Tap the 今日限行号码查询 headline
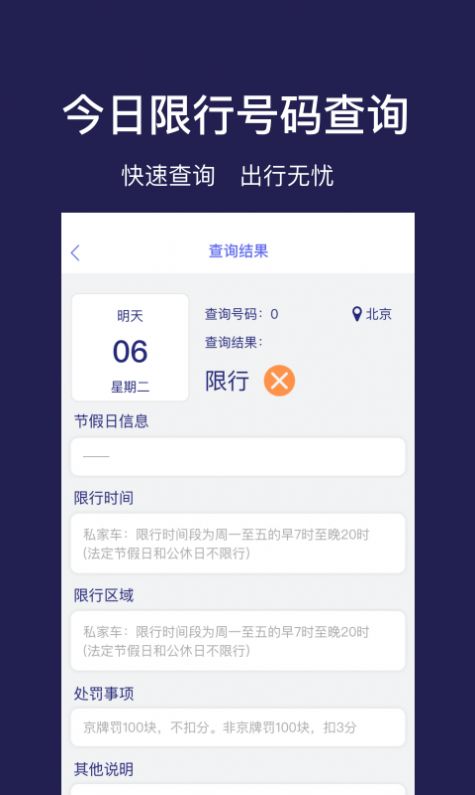Image resolution: width=475 pixels, height=795 pixels. (x=235, y=115)
